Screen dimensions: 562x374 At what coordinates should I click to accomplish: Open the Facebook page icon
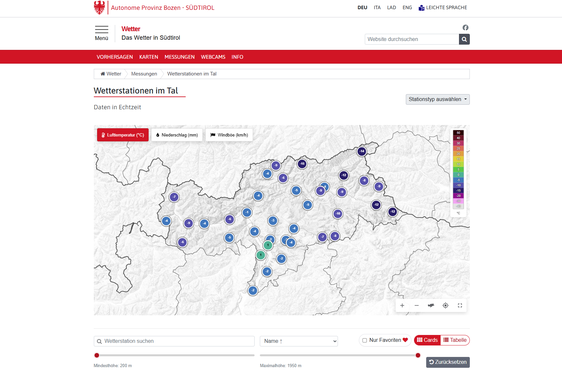(465, 27)
